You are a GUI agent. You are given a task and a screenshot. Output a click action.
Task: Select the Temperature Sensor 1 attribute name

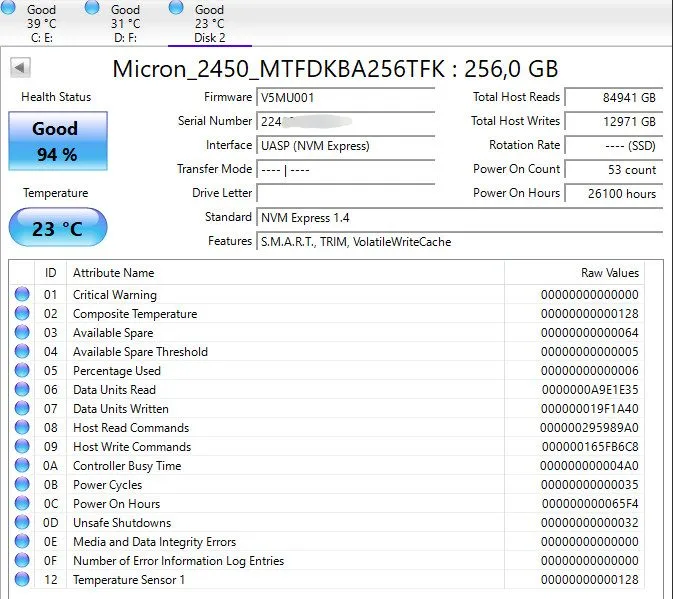click(x=129, y=580)
